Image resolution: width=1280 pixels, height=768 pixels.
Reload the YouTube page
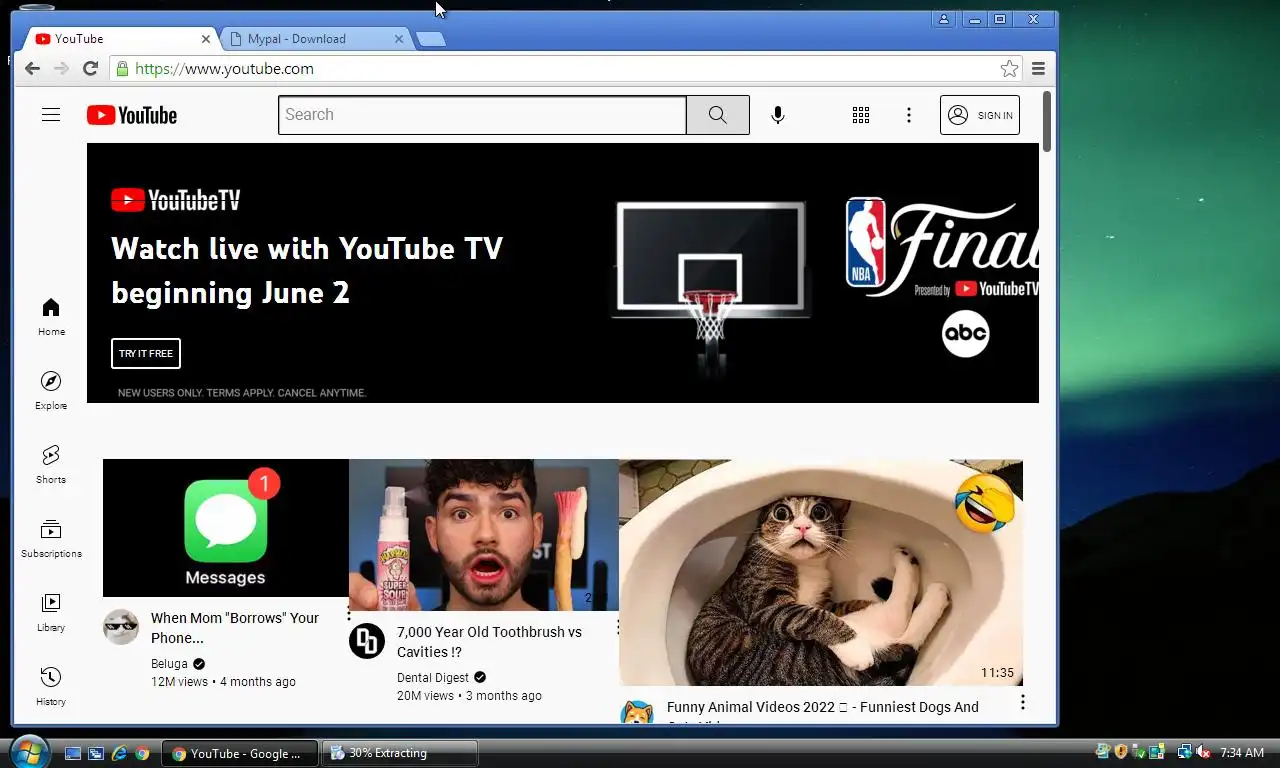tap(90, 69)
